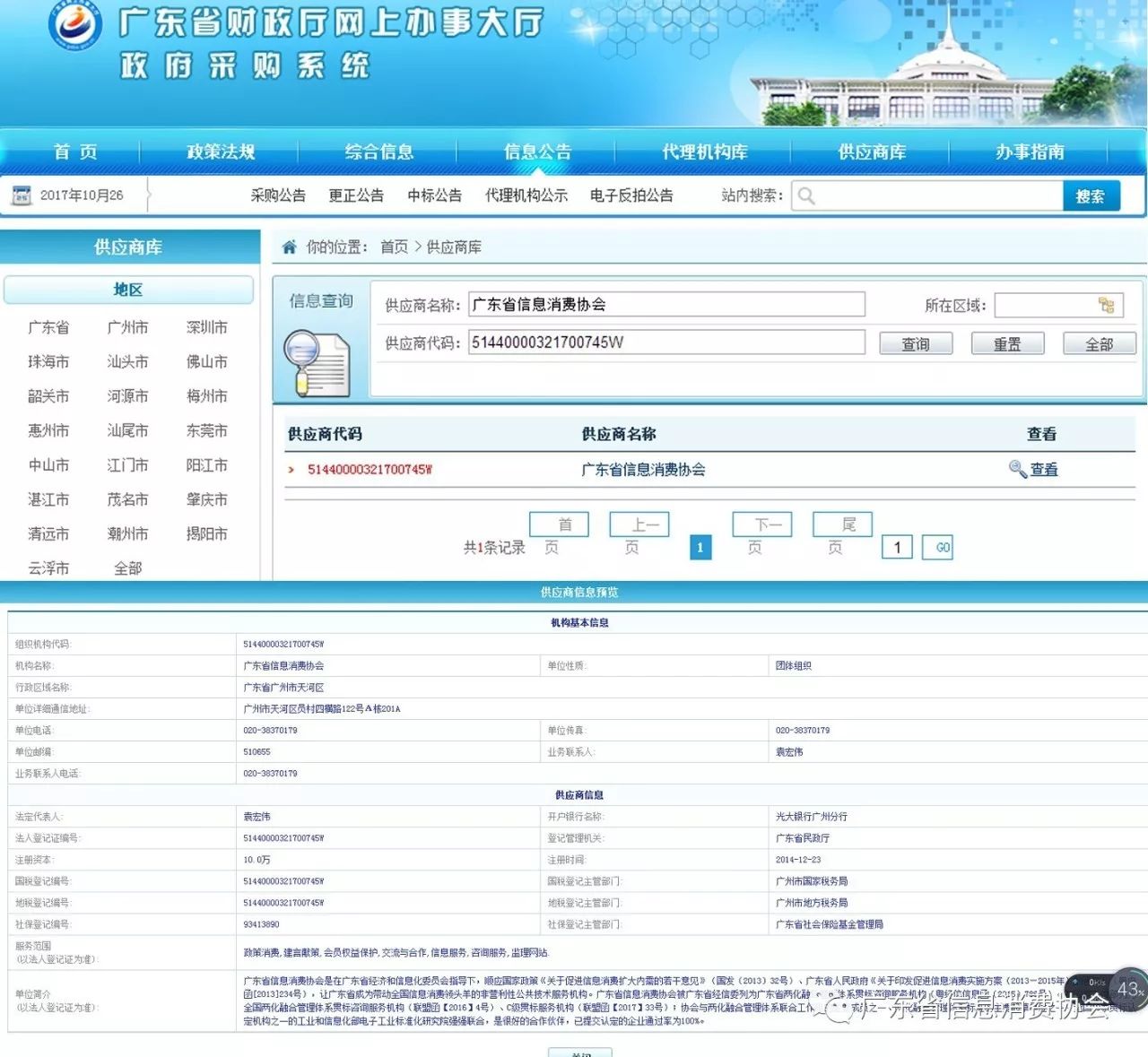Click the 查看 link for 广东省信息消费协会
The image size is (1148, 1057).
(x=1044, y=469)
